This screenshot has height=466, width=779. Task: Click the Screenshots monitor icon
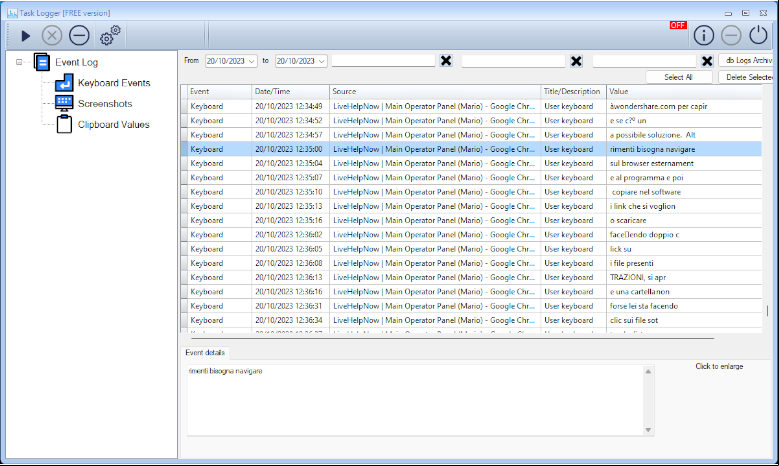pyautogui.click(x=64, y=103)
